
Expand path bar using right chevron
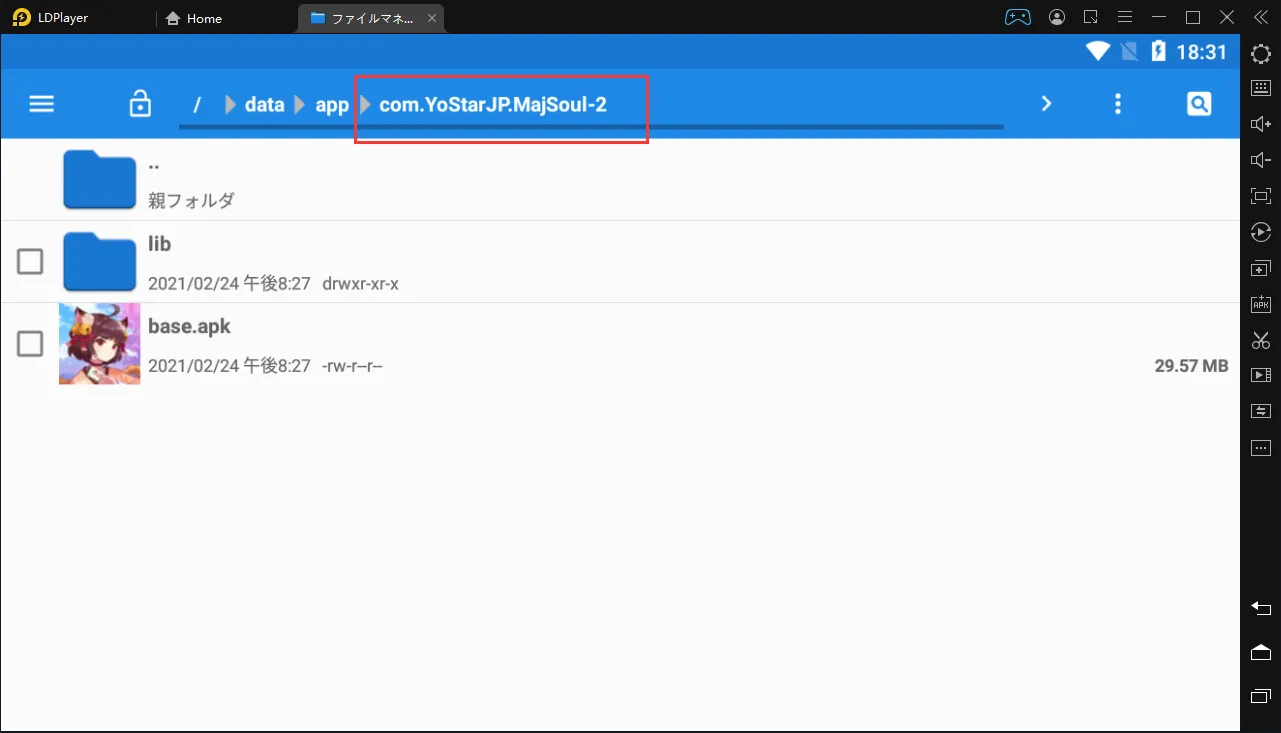1046,103
